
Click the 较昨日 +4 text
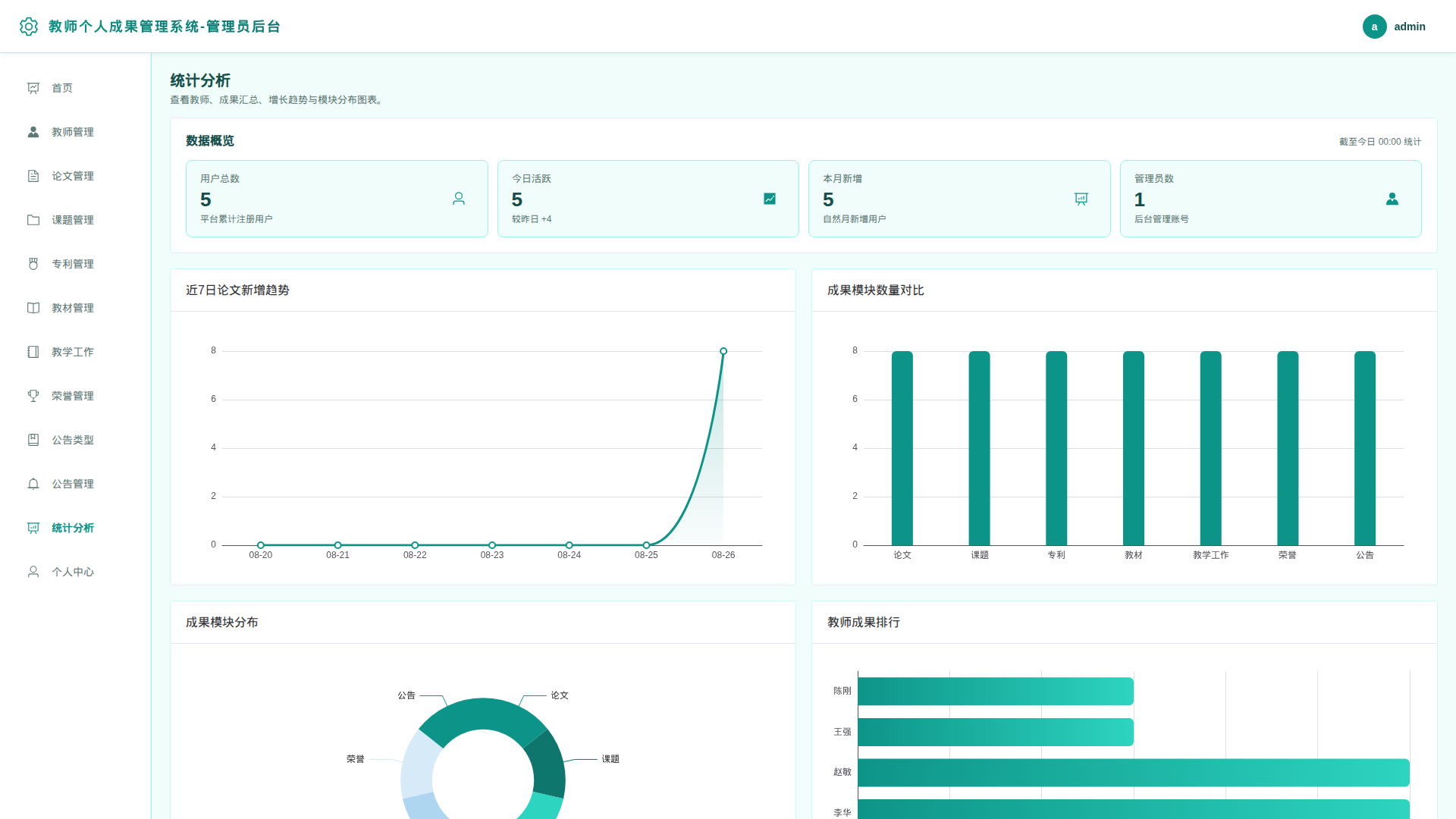[x=532, y=219]
